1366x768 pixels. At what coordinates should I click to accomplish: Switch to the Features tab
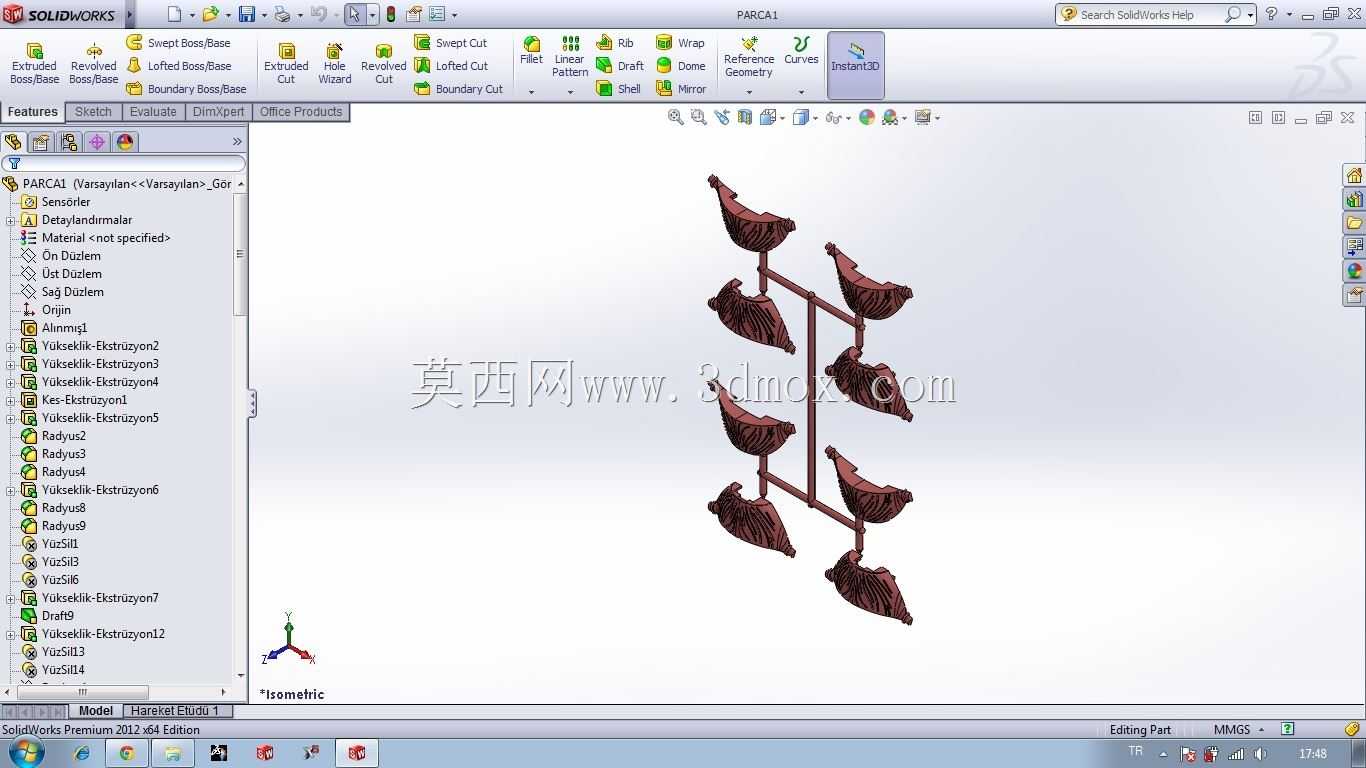pos(33,112)
